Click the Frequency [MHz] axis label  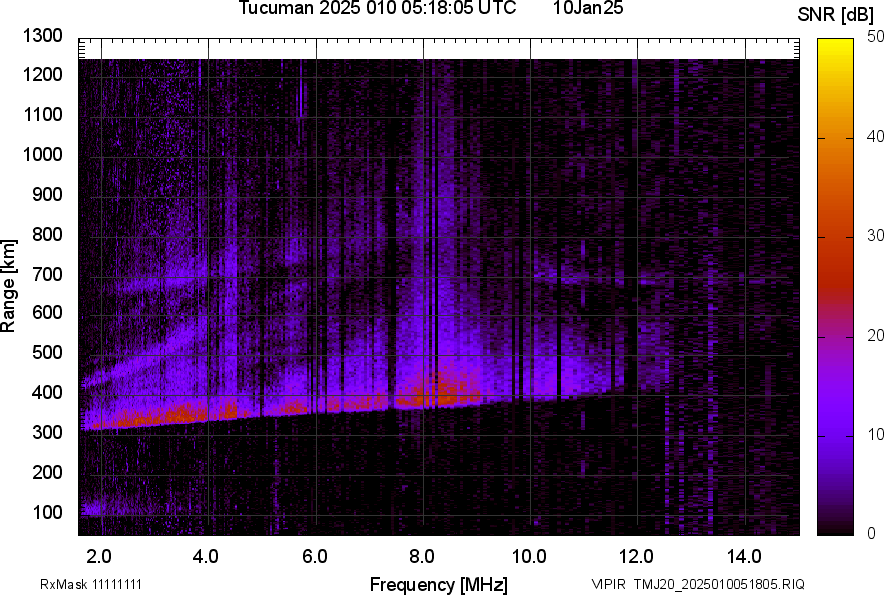(x=438, y=584)
